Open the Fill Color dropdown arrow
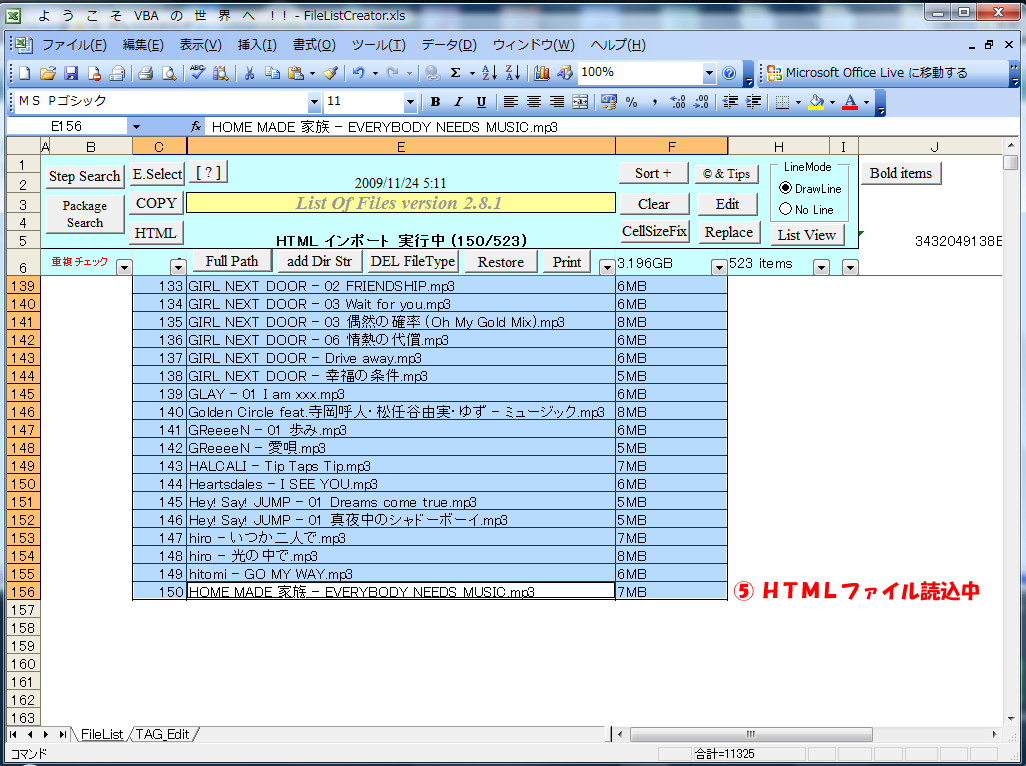1026x766 pixels. point(832,102)
